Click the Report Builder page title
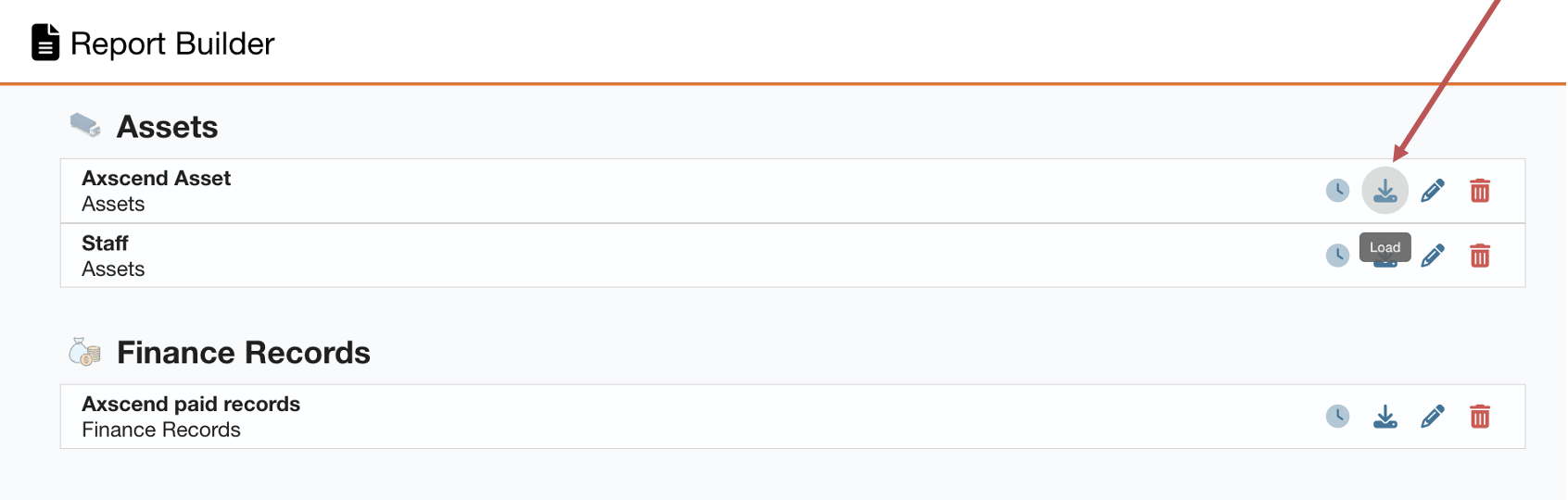This screenshot has height=500, width=1568. [172, 44]
